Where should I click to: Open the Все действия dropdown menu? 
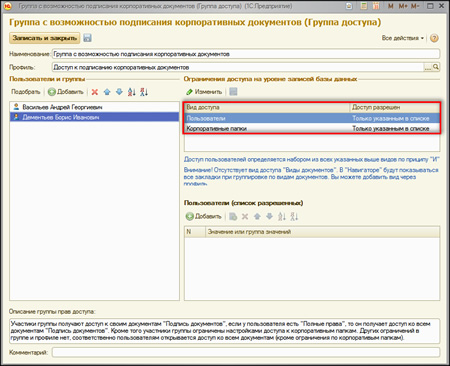coord(403,38)
